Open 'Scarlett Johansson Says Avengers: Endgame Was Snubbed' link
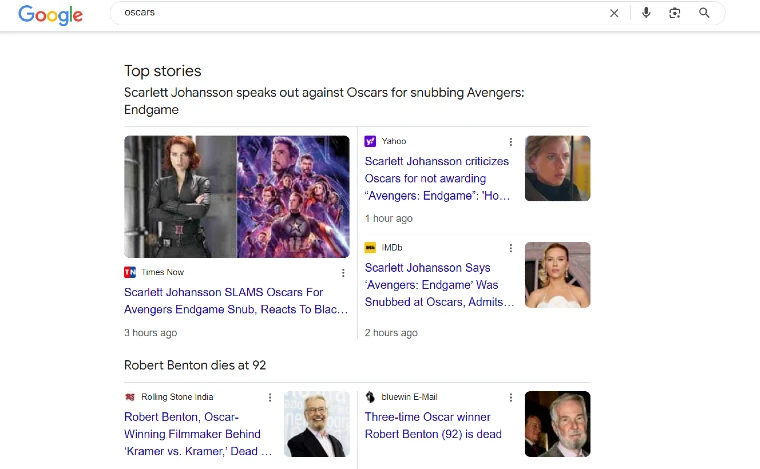 [x=439, y=285]
